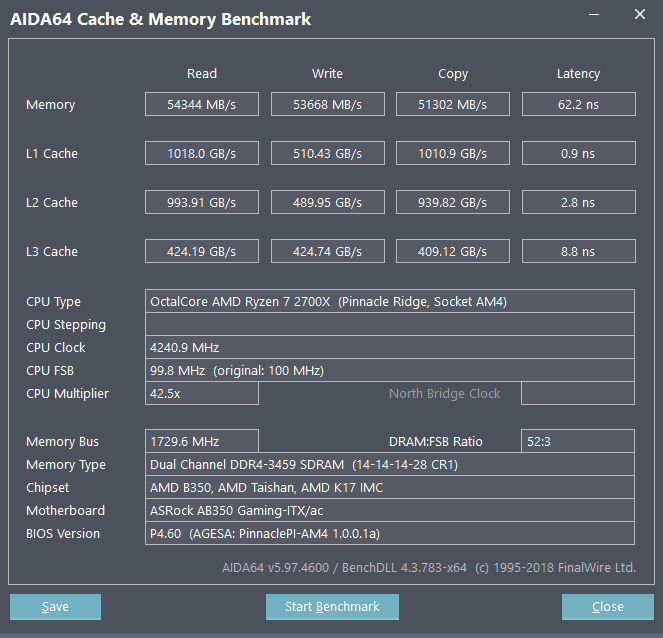Click the L3 Cache Copy value
This screenshot has height=638, width=663.
pyautogui.click(x=453, y=252)
